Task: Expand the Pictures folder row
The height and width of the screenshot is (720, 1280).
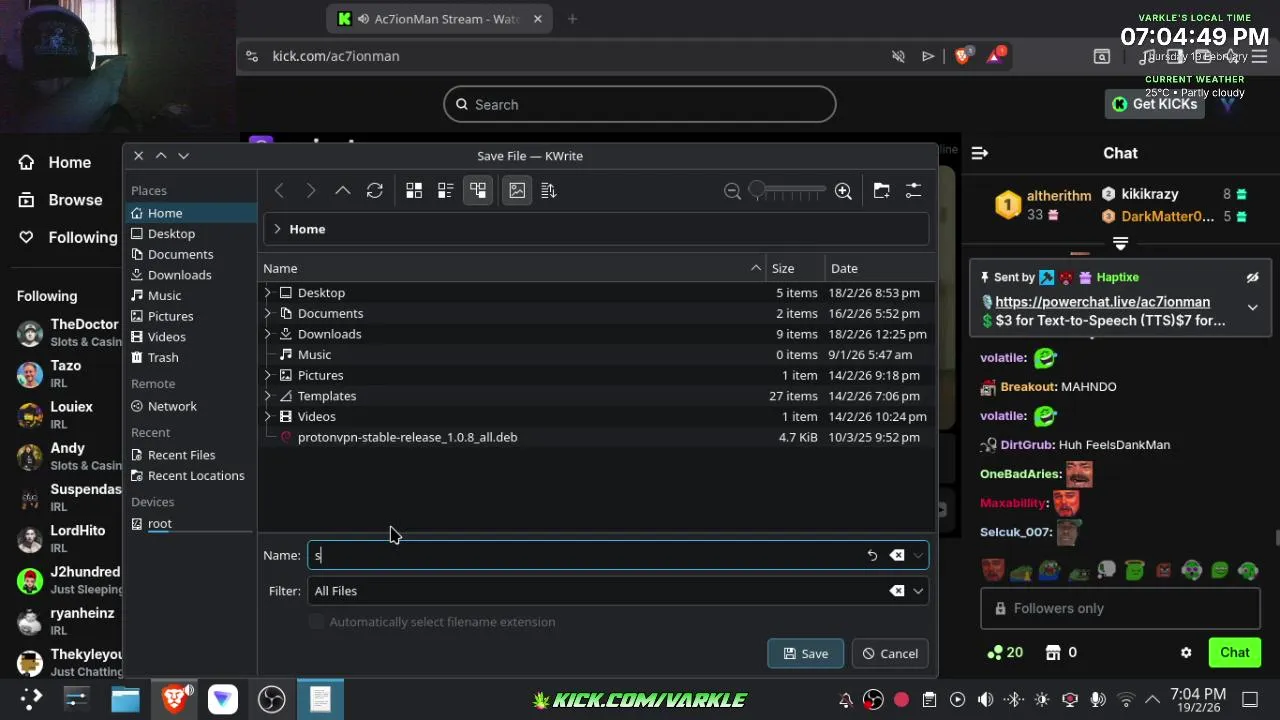Action: [267, 375]
